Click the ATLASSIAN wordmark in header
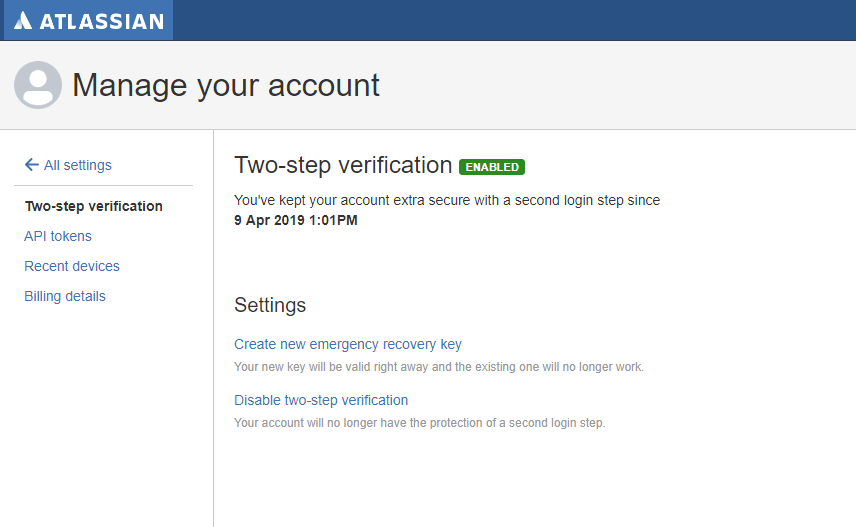Viewport: 856px width, 527px height. [101, 21]
